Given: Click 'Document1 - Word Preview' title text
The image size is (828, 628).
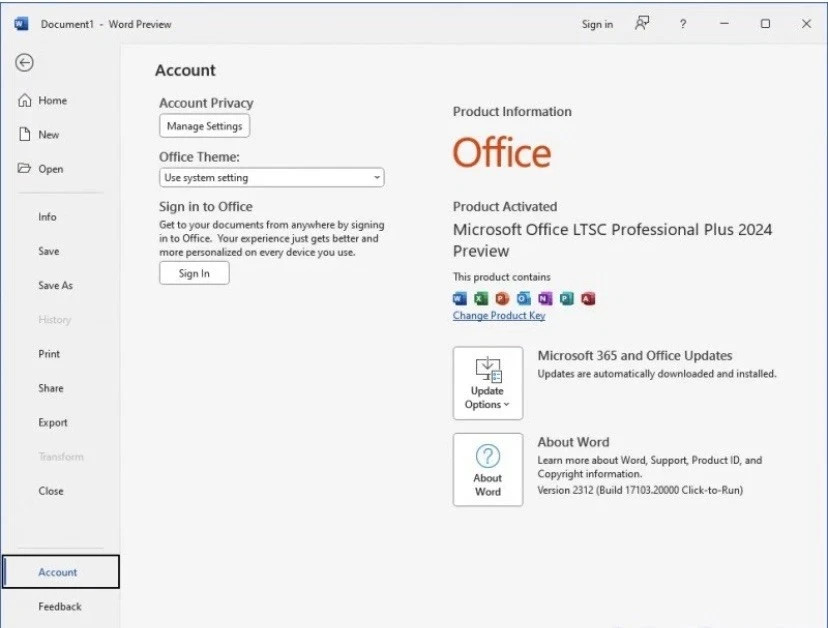Looking at the screenshot, I should (x=106, y=24).
